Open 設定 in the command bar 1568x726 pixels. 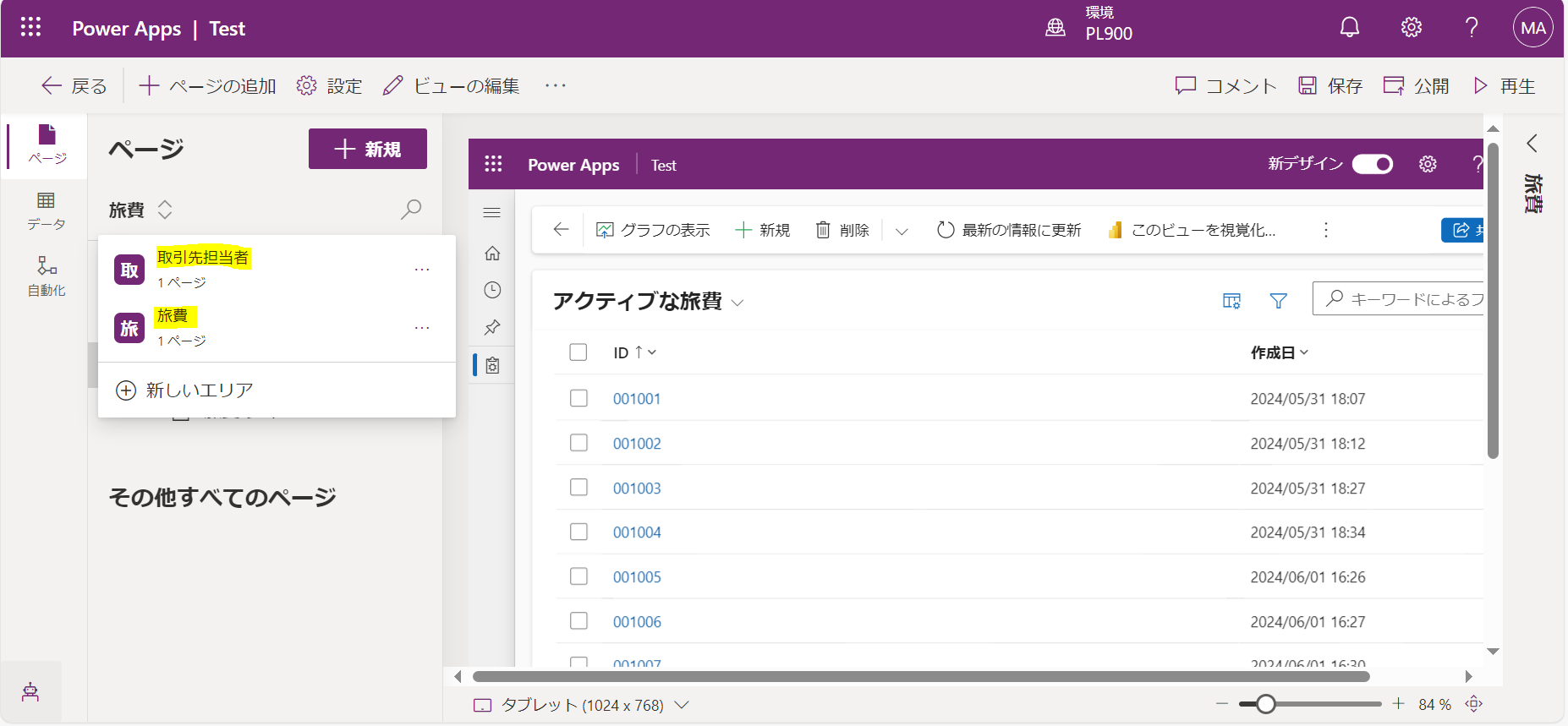(x=329, y=86)
